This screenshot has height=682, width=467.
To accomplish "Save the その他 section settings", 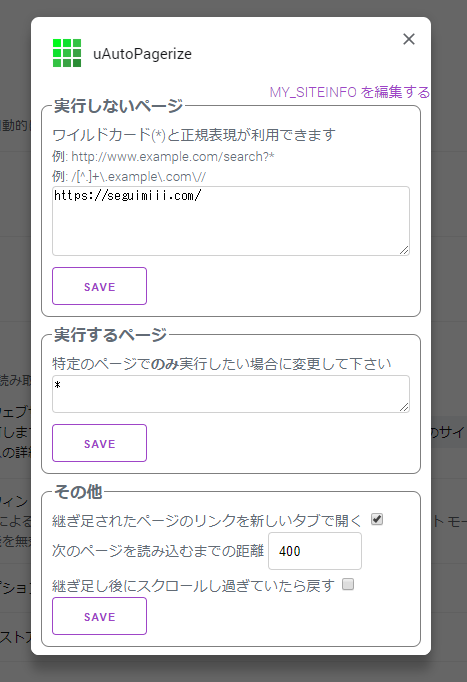I will click(100, 616).
